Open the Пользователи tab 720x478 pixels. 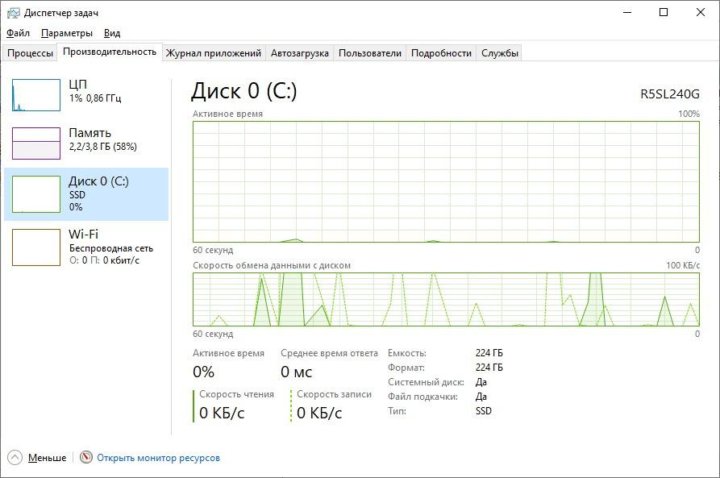point(370,53)
